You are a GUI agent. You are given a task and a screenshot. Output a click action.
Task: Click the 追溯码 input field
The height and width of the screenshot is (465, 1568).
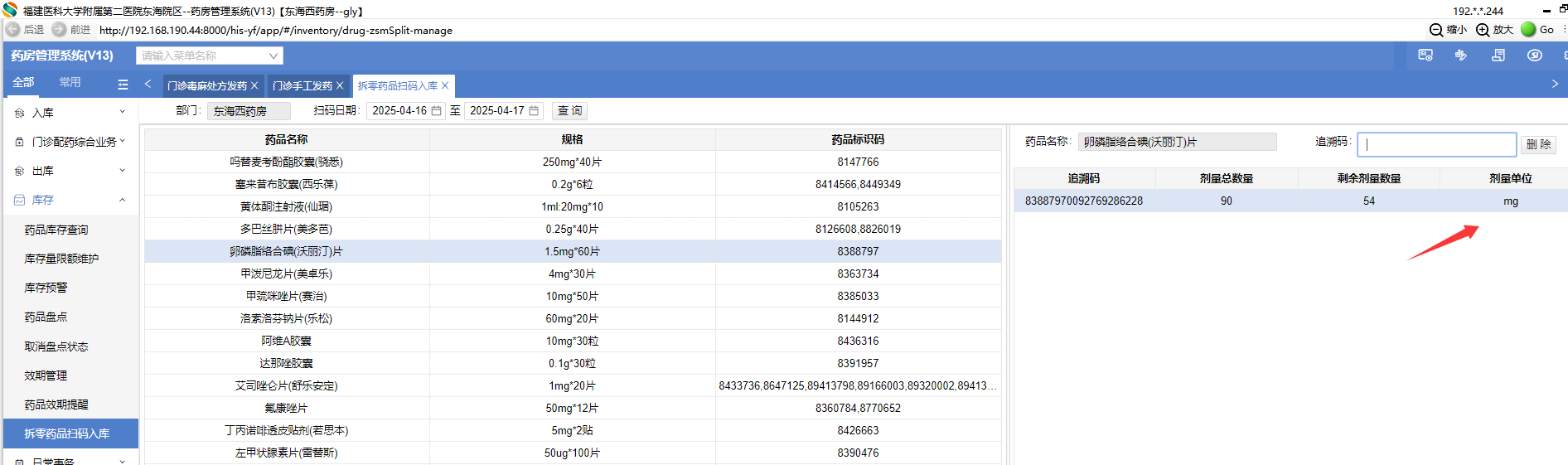[1436, 144]
